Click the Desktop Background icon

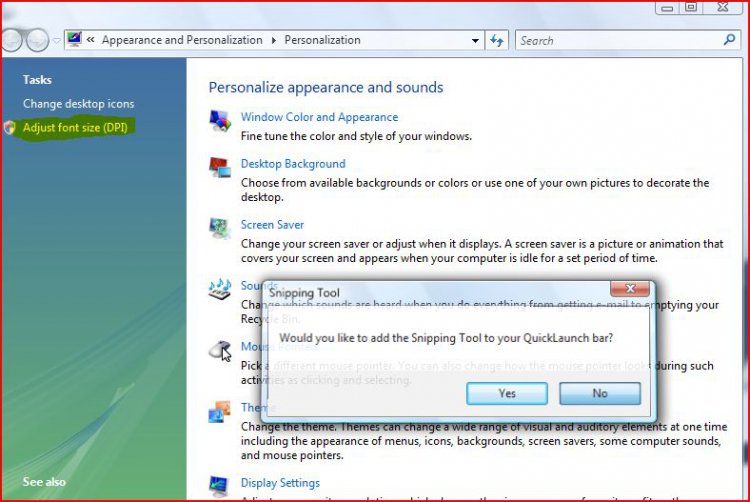220,167
